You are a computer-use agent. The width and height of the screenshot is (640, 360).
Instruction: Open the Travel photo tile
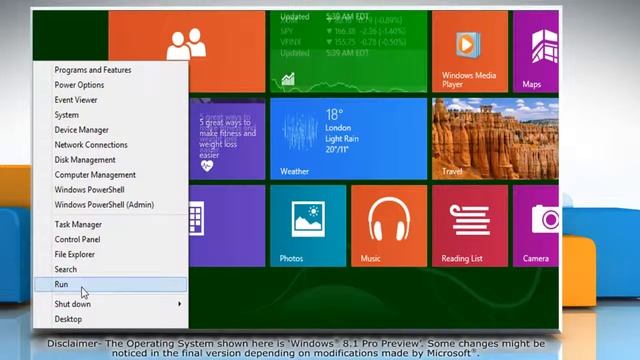click(496, 139)
